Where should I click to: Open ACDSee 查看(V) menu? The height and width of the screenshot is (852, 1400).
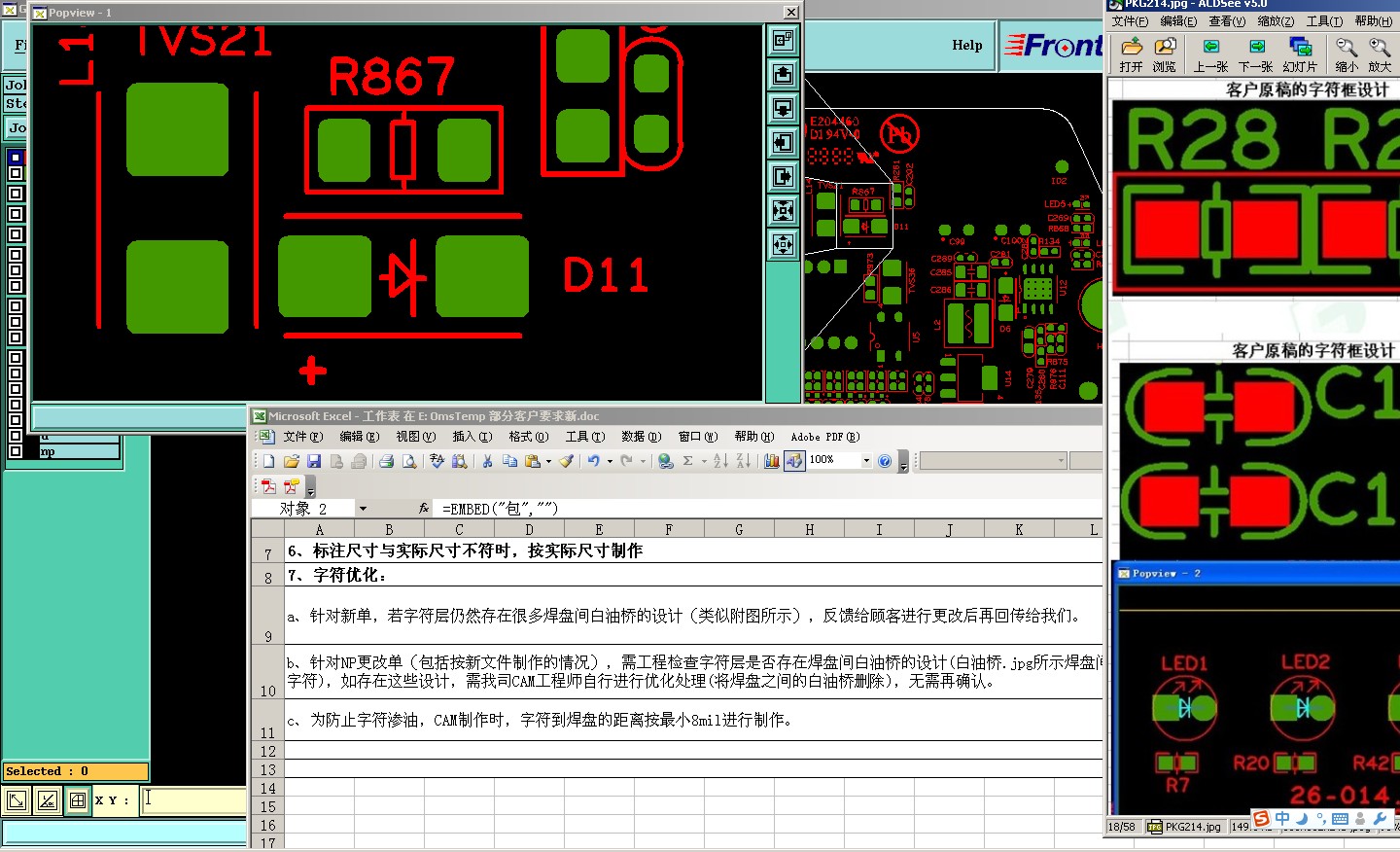[1227, 21]
